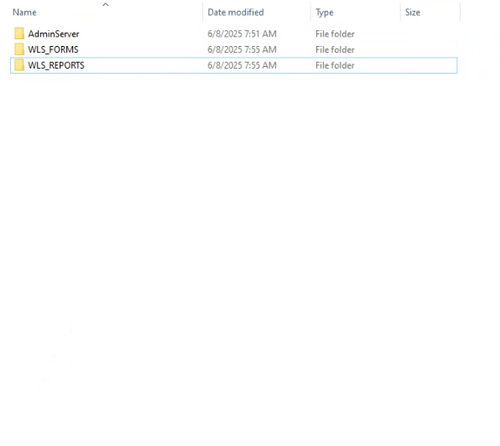Click File folder type of AdminServer
The image size is (500, 446).
point(335,34)
